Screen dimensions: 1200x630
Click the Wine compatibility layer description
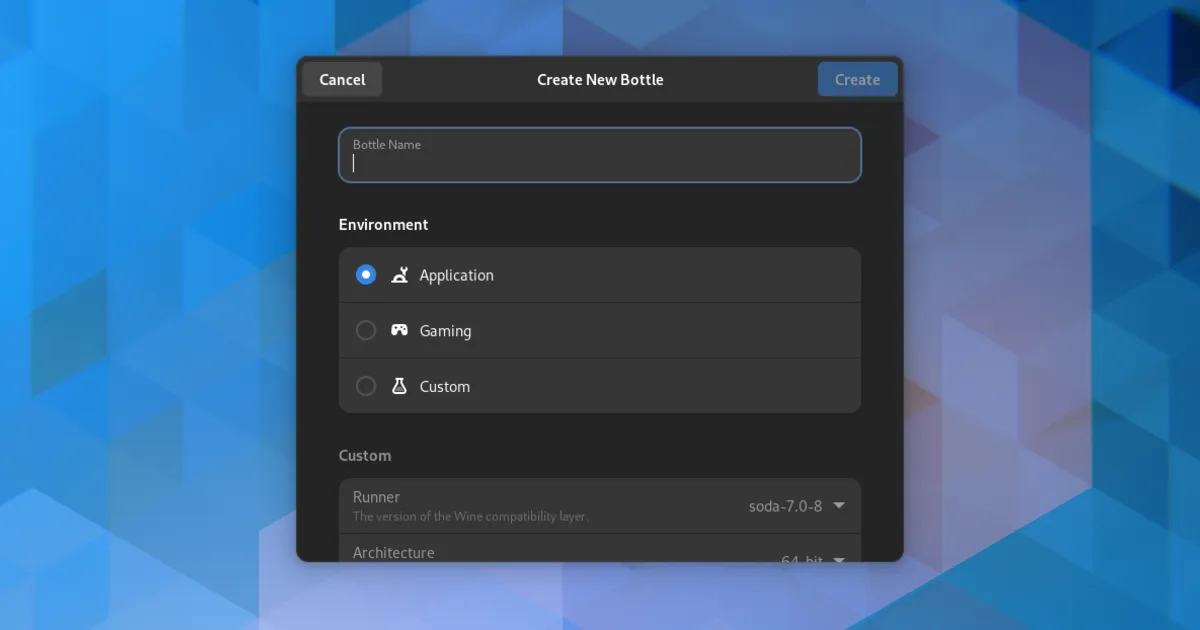click(470, 517)
